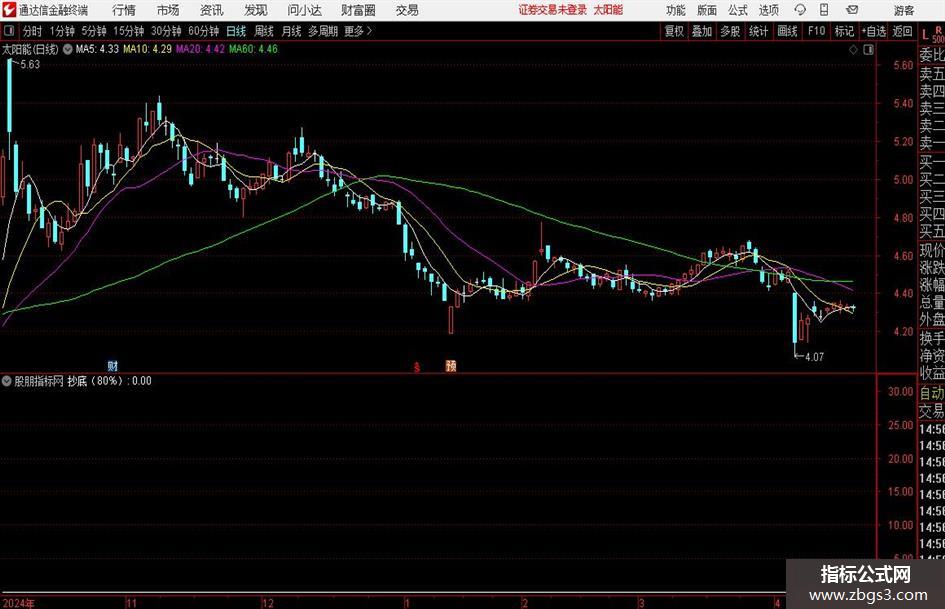945x609 pixels.
Task: Click the 财 finance marker on chart
Action: click(113, 365)
